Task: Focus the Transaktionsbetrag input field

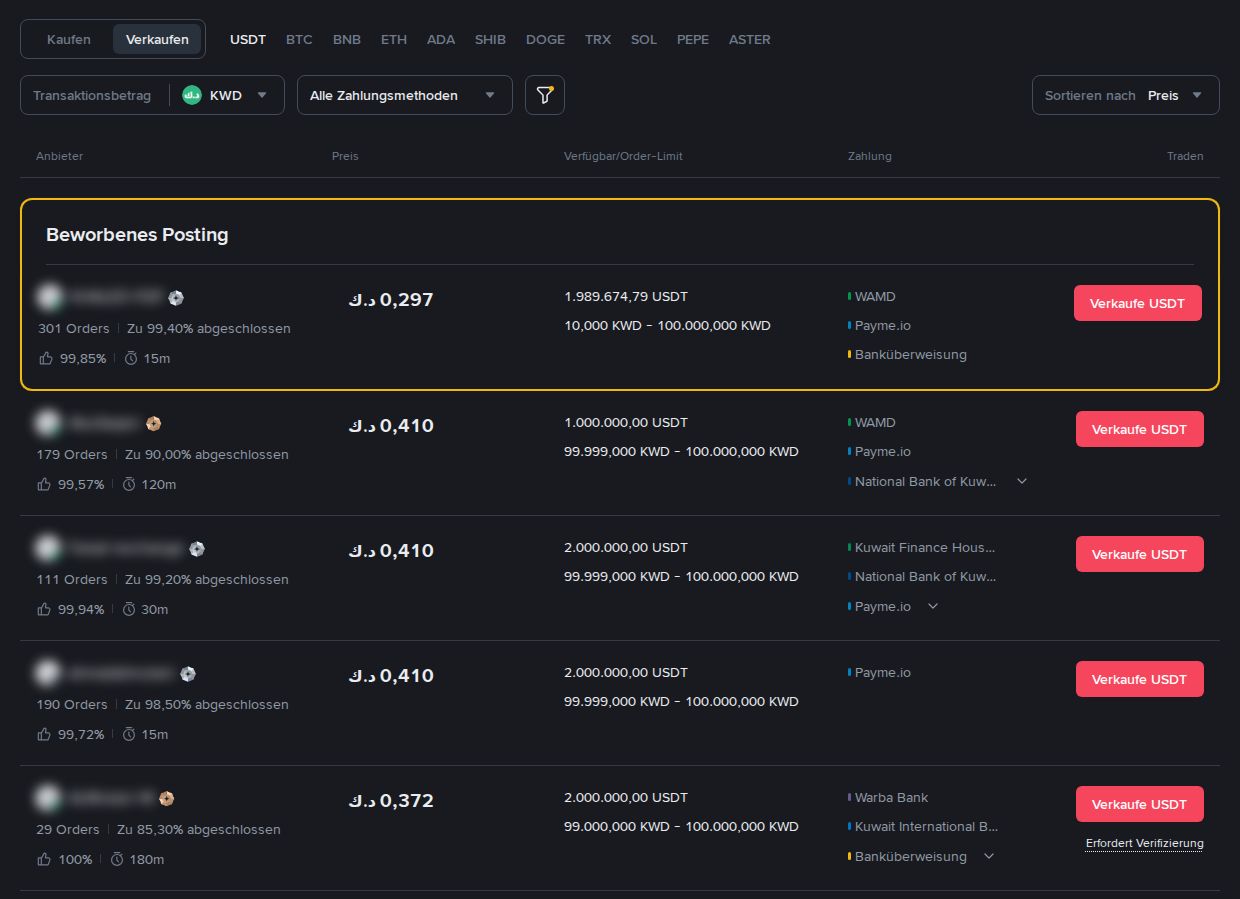Action: 92,95
